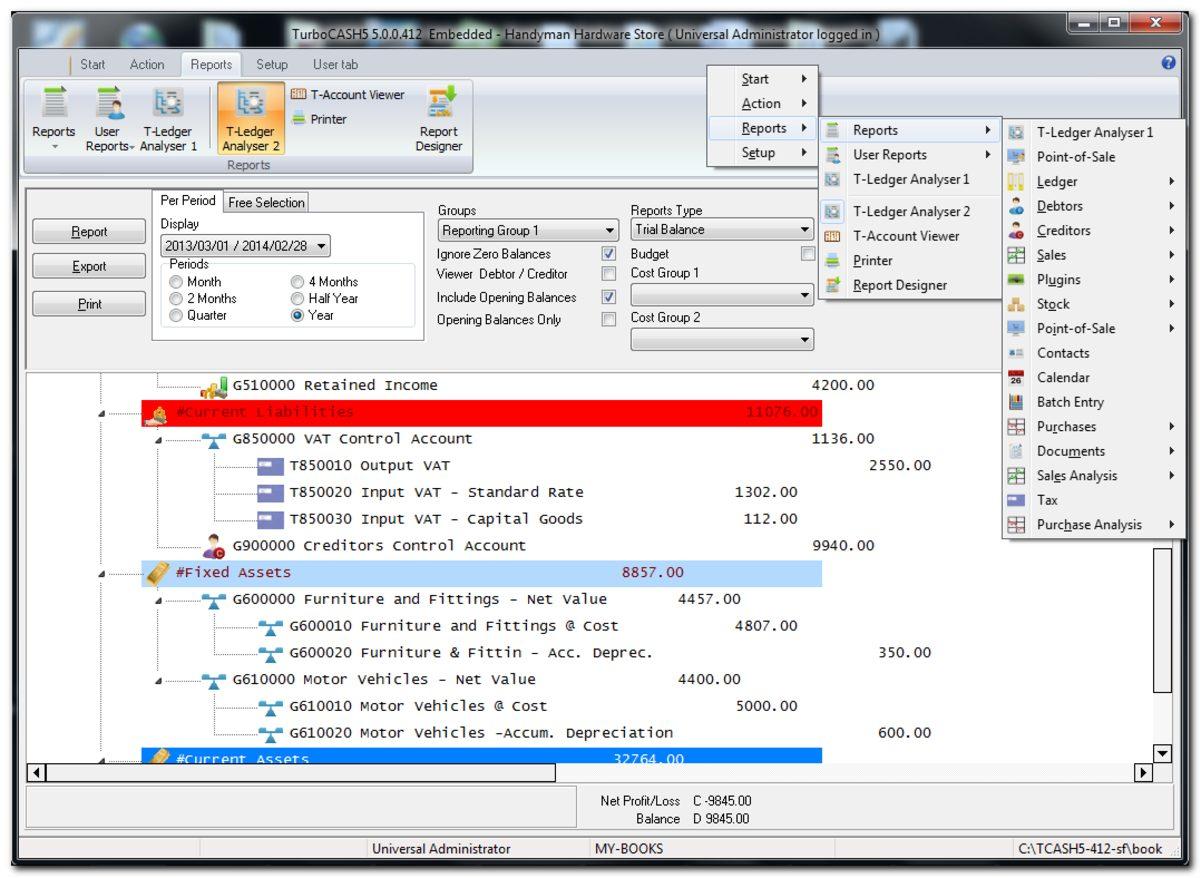Switch to the Free Selection tab
Image resolution: width=1200 pixels, height=878 pixels.
266,203
